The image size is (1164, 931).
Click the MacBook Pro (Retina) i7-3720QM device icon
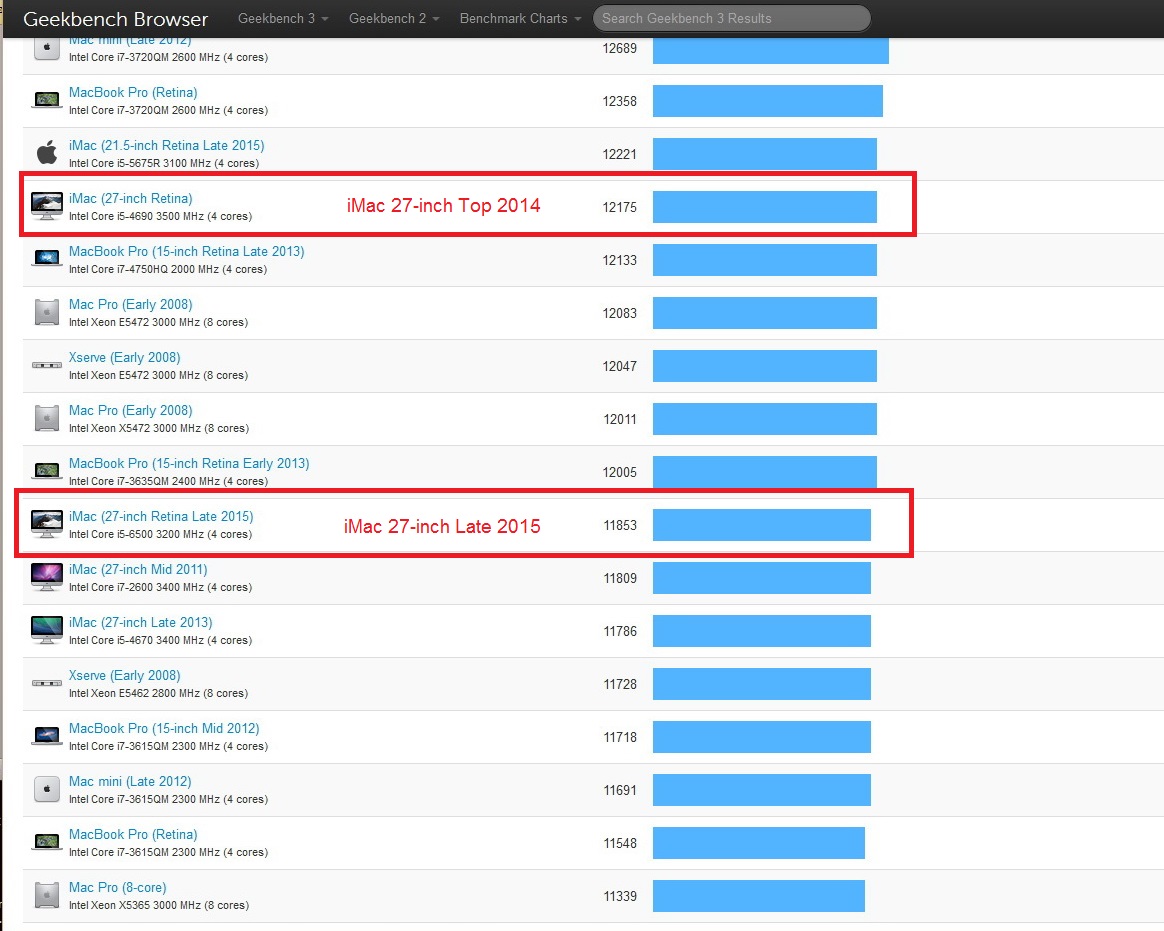47,100
